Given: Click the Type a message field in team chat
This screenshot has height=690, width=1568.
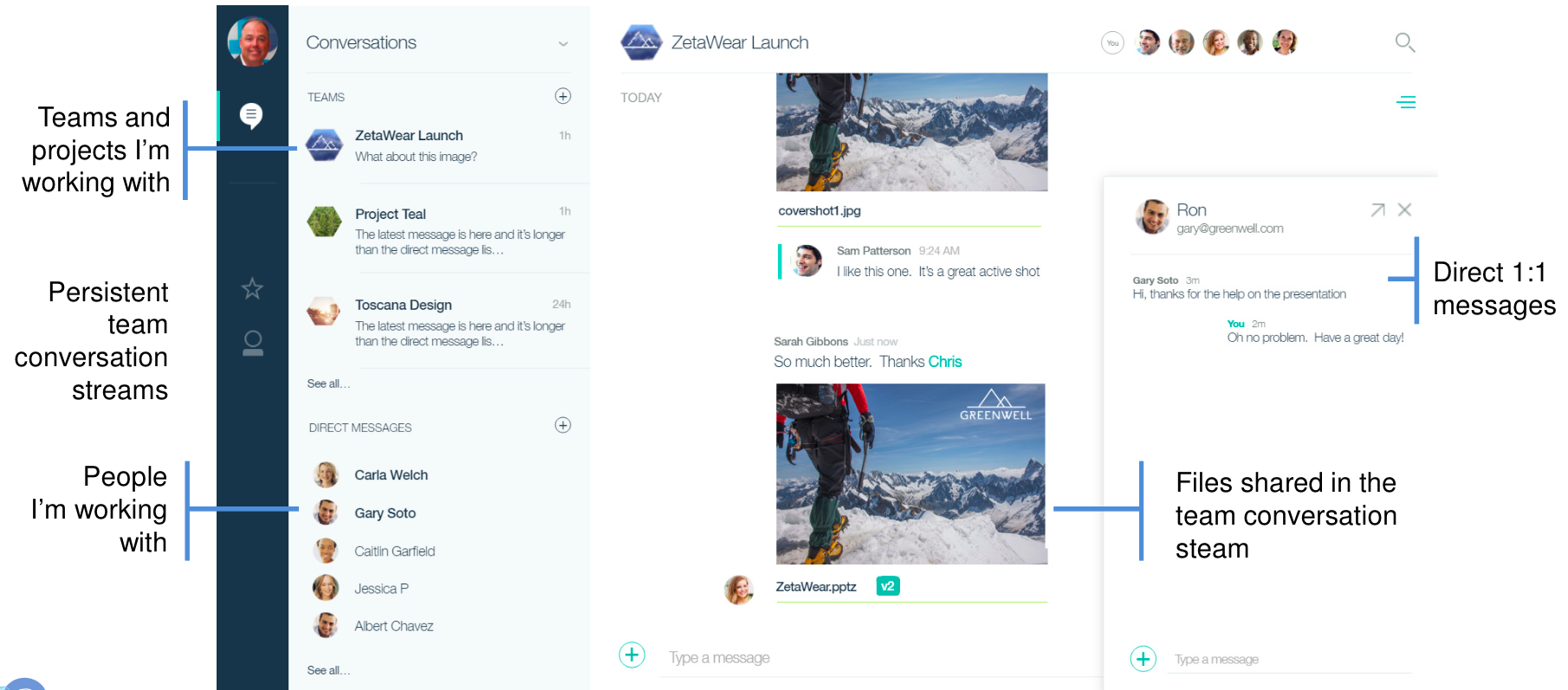Looking at the screenshot, I should pyautogui.click(x=866, y=658).
